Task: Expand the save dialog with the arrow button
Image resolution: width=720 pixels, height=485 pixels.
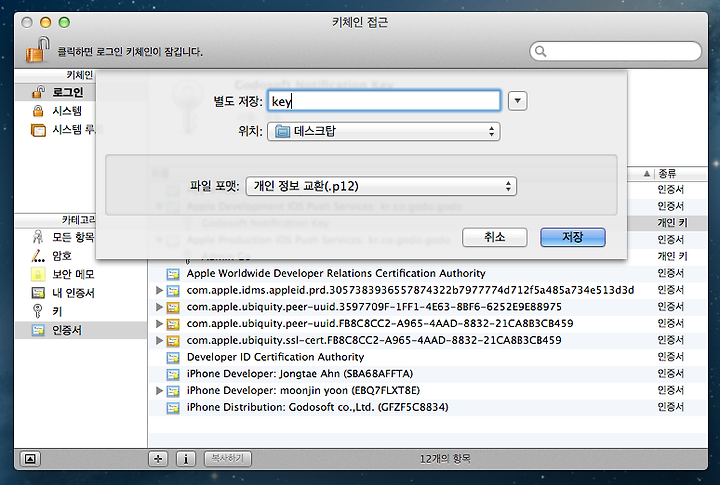Action: 518,101
